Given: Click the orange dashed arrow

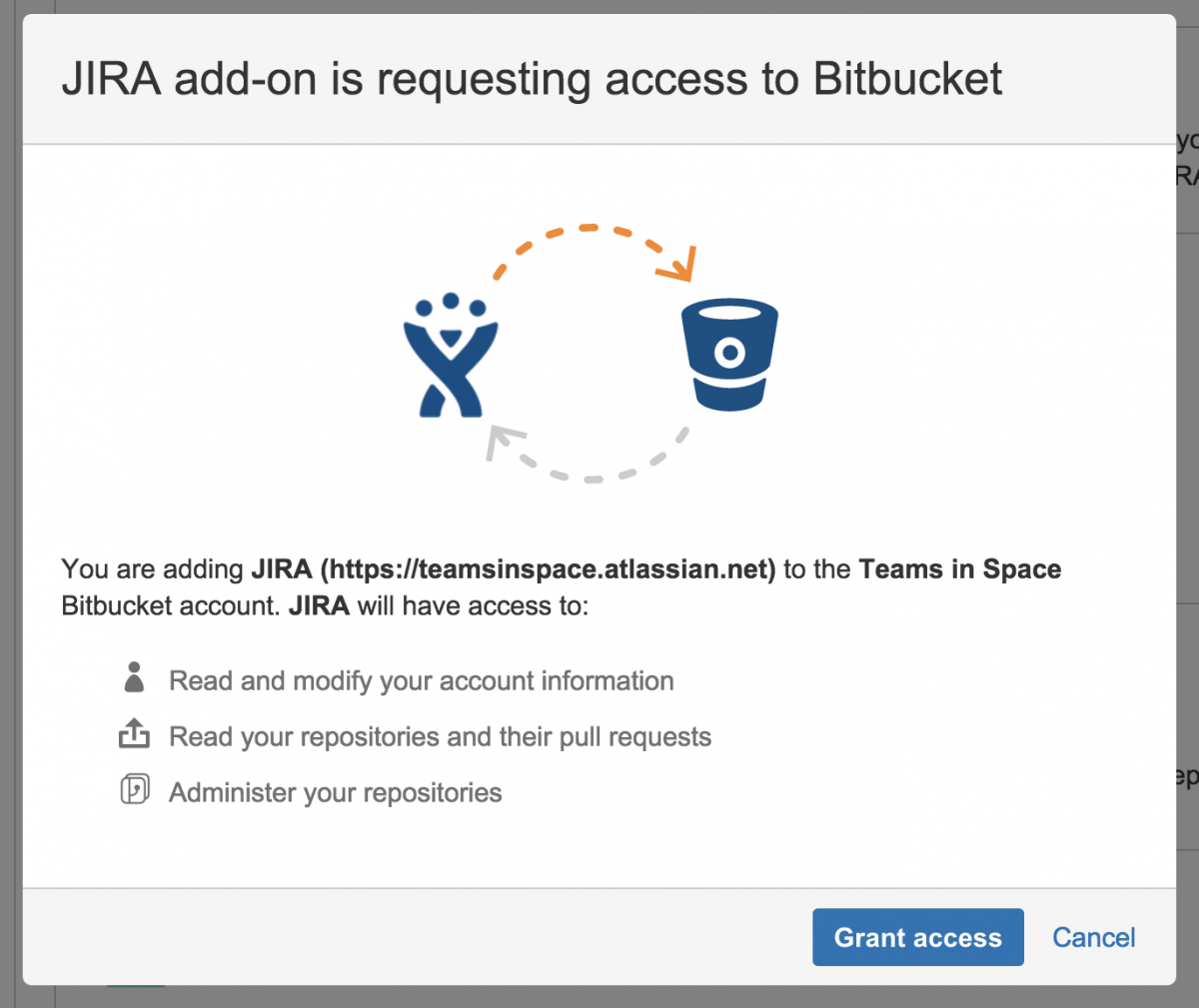Looking at the screenshot, I should click(596, 240).
